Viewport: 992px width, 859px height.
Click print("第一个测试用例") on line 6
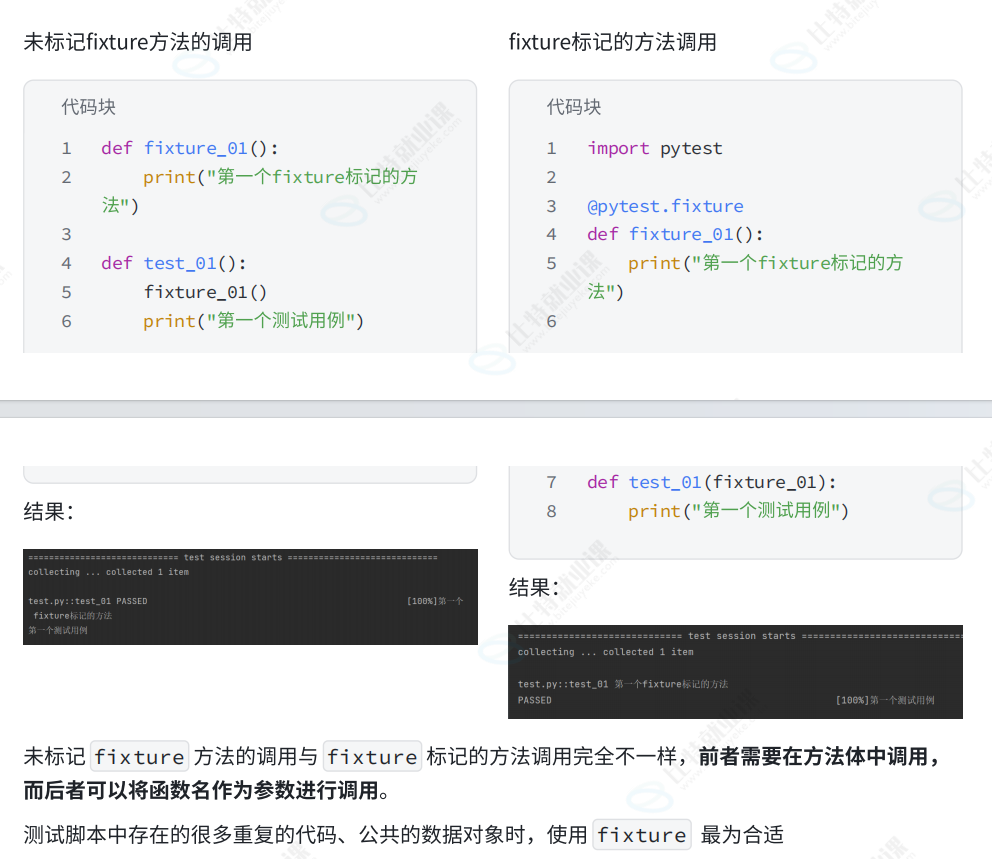[x=253, y=321]
